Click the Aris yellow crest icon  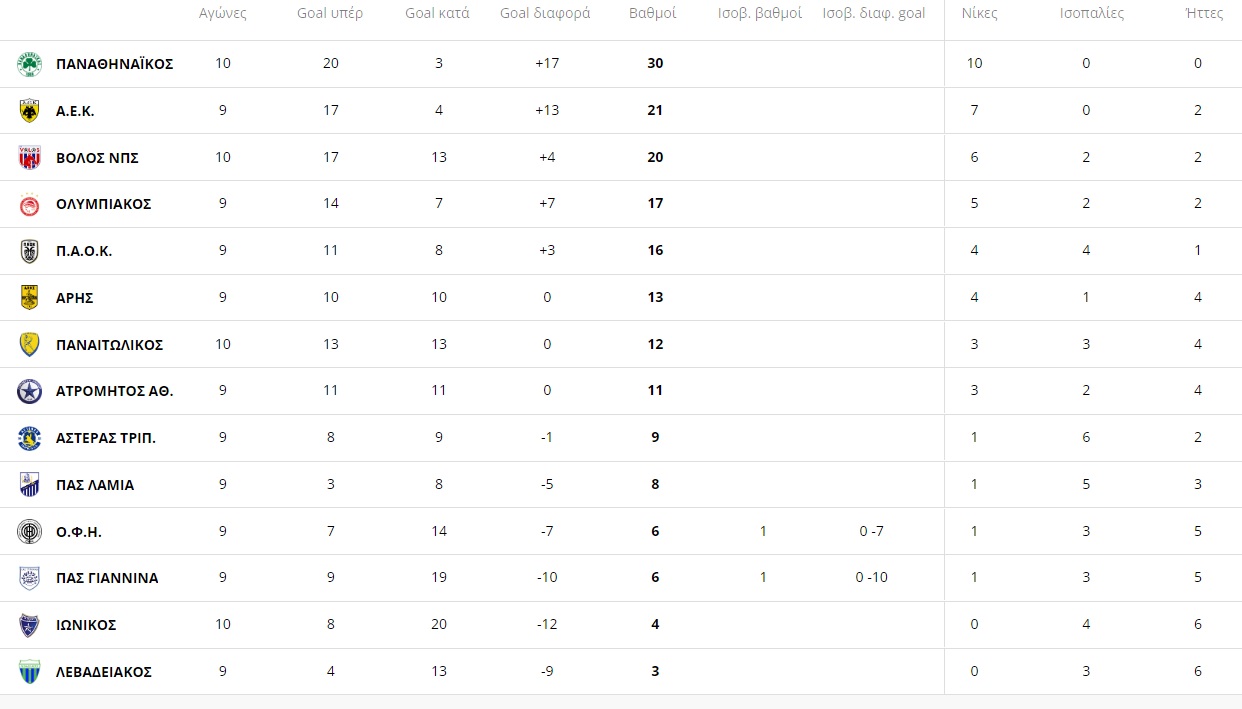coord(29,298)
